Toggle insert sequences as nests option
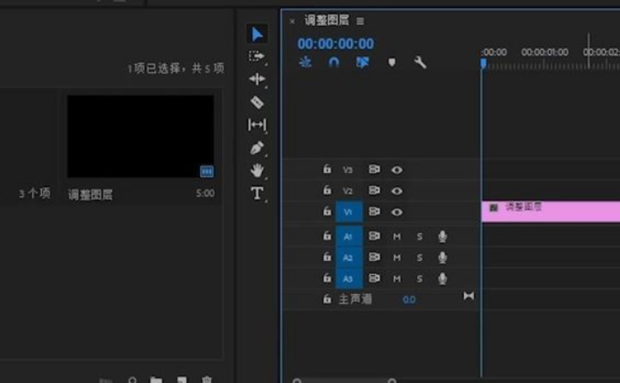Viewport: 620px width, 383px height. tap(305, 62)
